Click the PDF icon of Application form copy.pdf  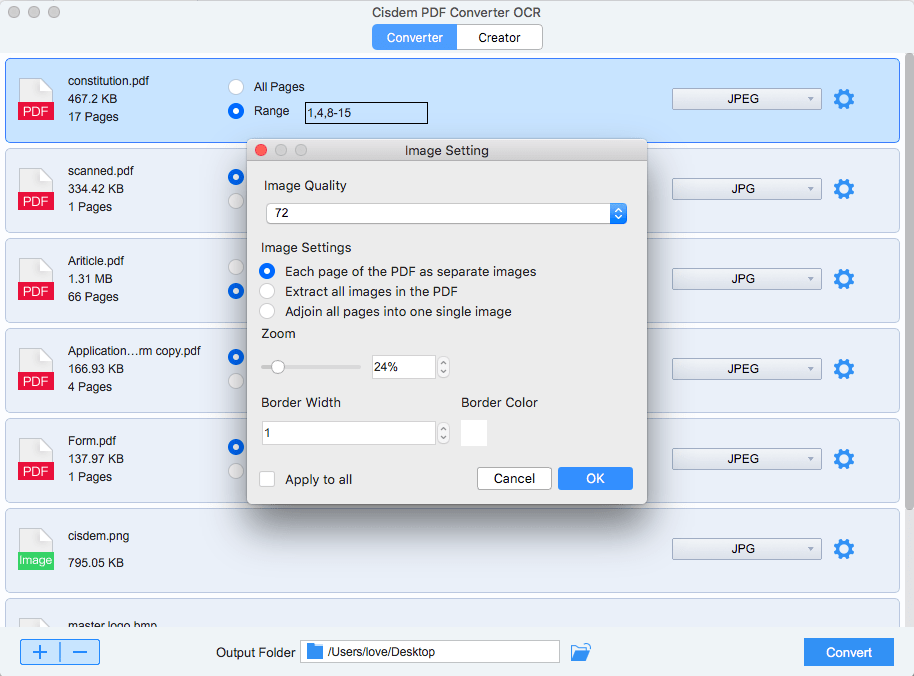coord(36,369)
